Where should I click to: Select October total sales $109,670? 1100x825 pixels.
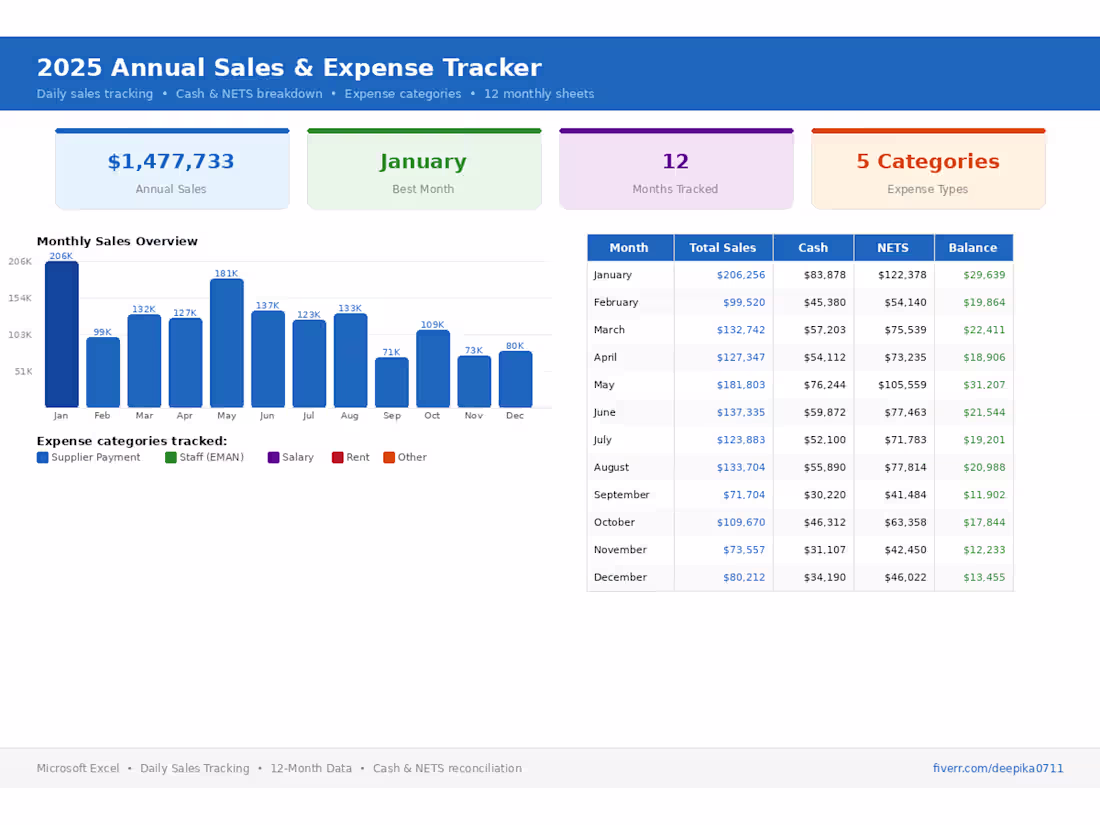741,522
